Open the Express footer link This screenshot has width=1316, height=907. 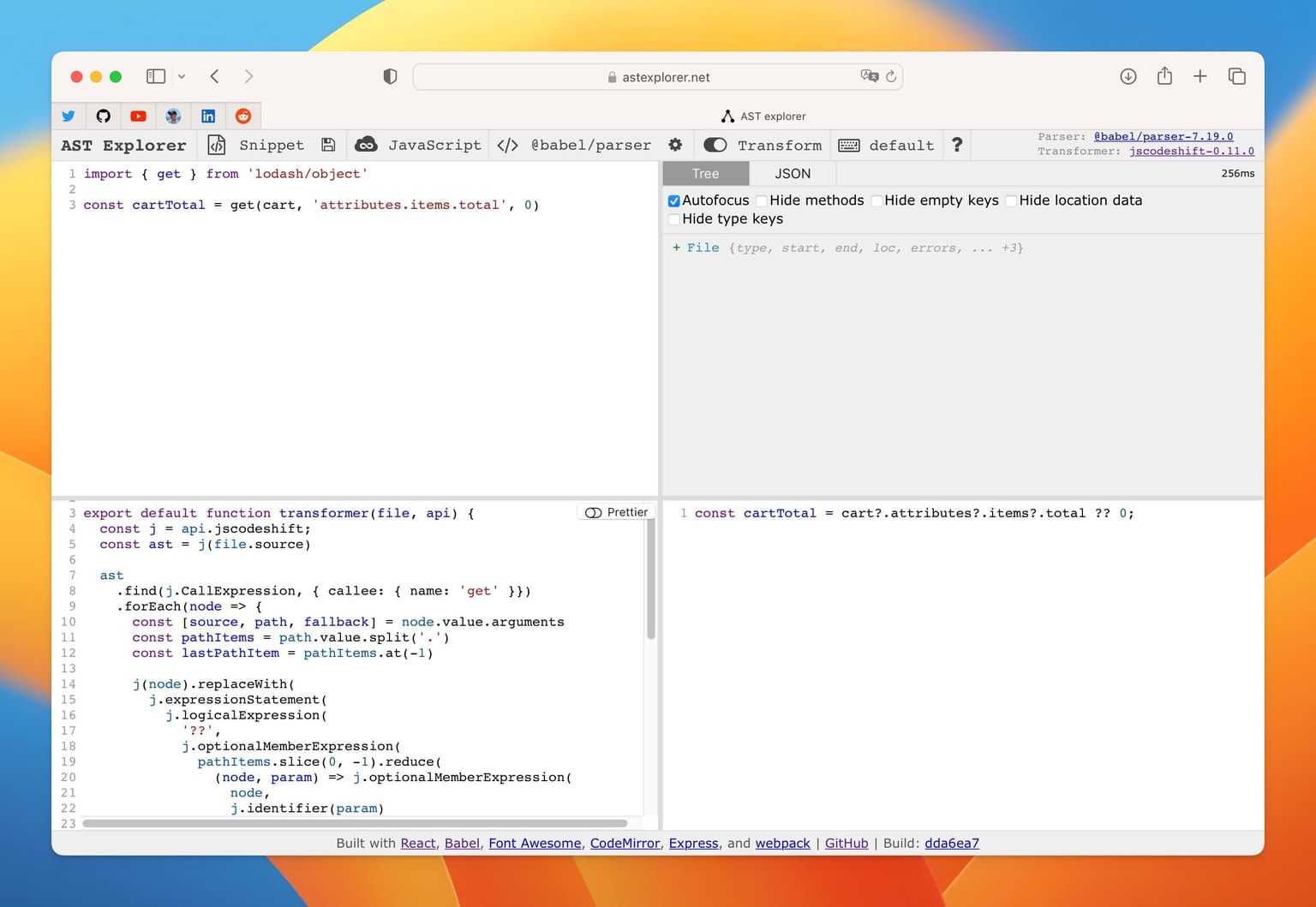(x=693, y=844)
